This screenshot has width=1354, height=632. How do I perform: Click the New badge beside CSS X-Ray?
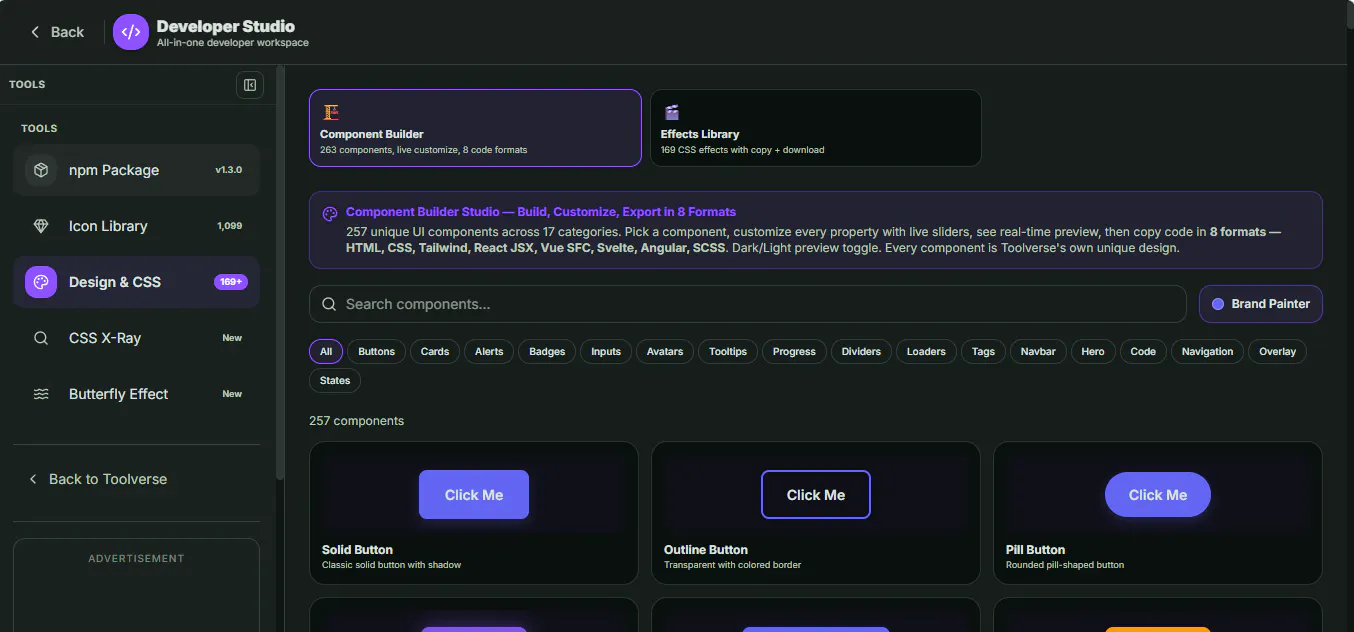coord(232,338)
